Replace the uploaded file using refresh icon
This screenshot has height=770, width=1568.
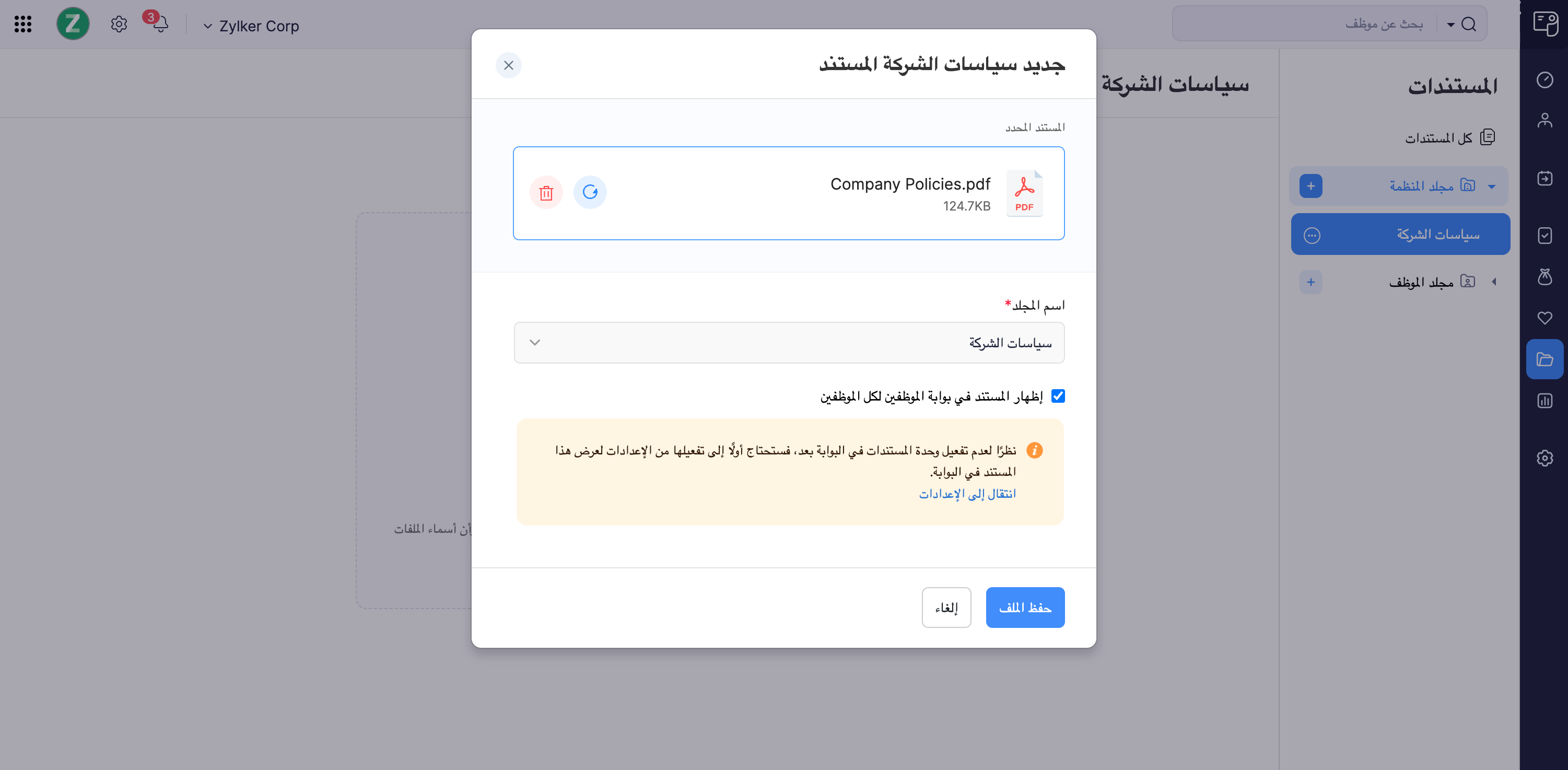point(589,192)
